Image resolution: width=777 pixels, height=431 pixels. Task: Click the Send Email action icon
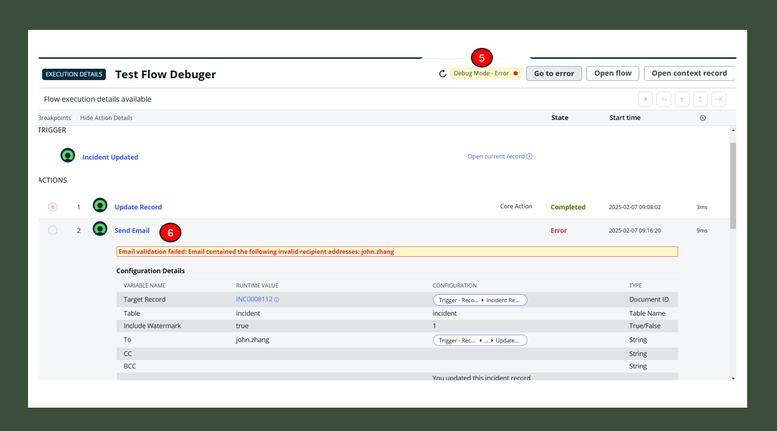tap(100, 229)
